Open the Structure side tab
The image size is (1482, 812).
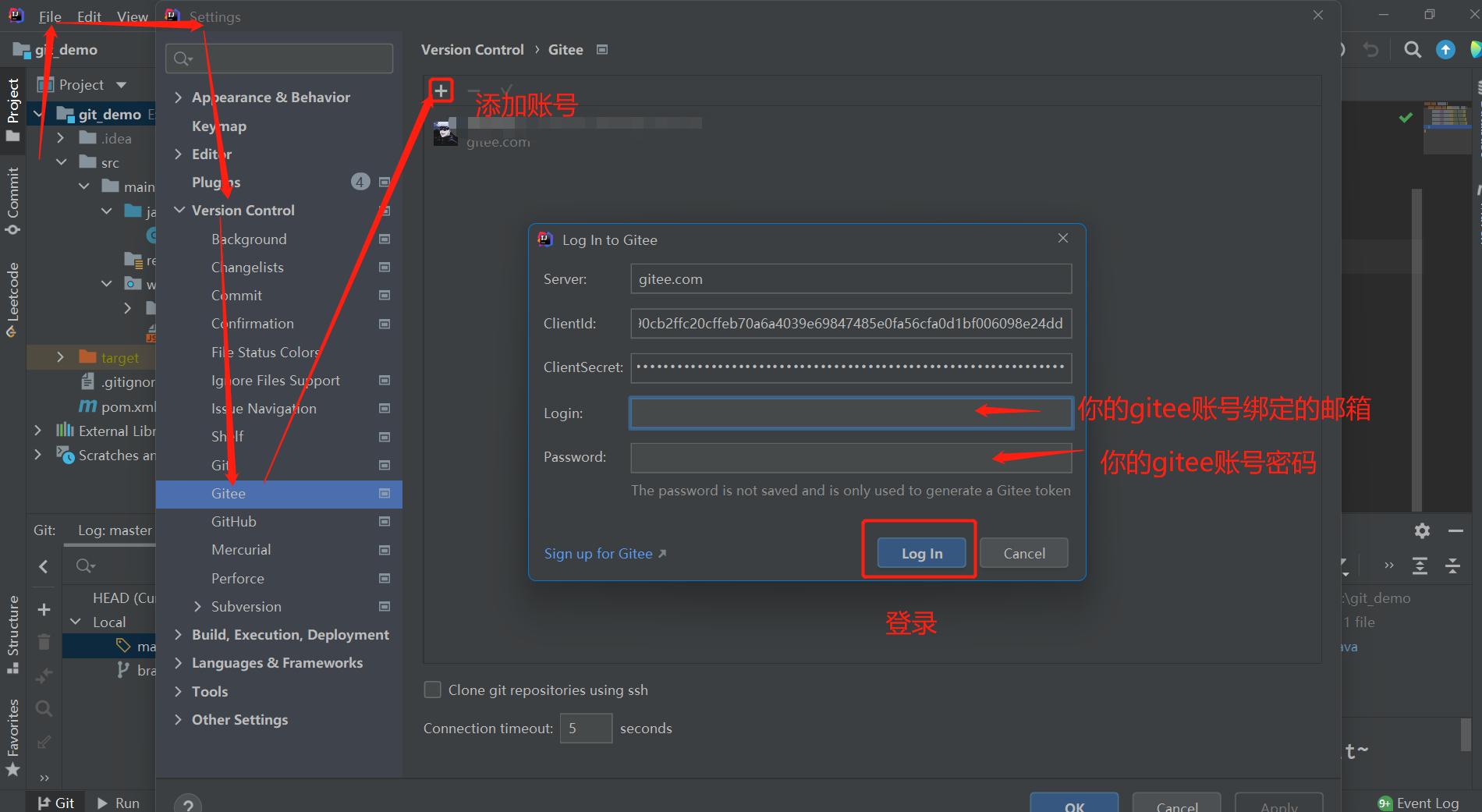(x=12, y=634)
